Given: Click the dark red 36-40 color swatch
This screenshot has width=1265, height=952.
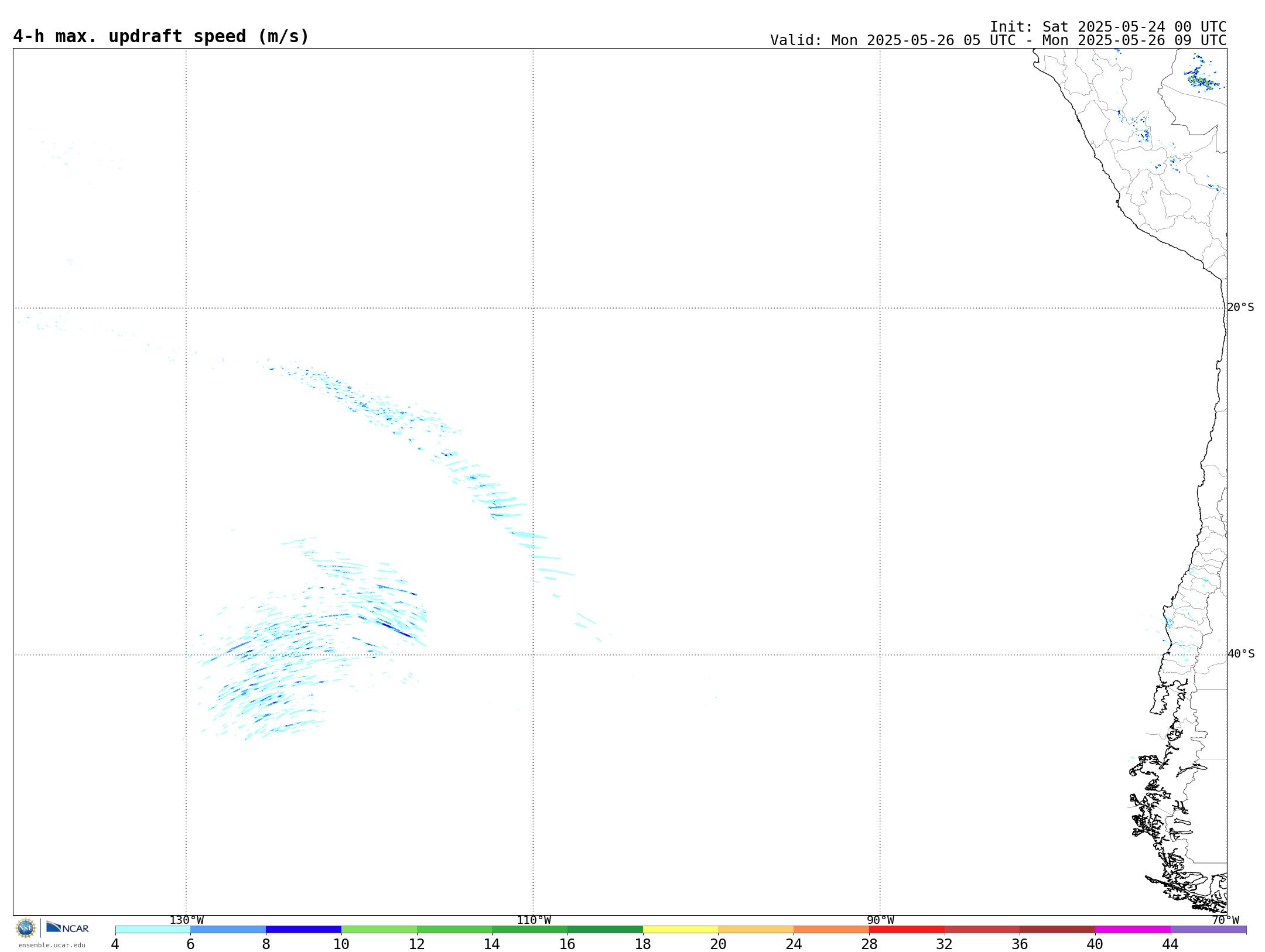Looking at the screenshot, I should tap(1058, 930).
